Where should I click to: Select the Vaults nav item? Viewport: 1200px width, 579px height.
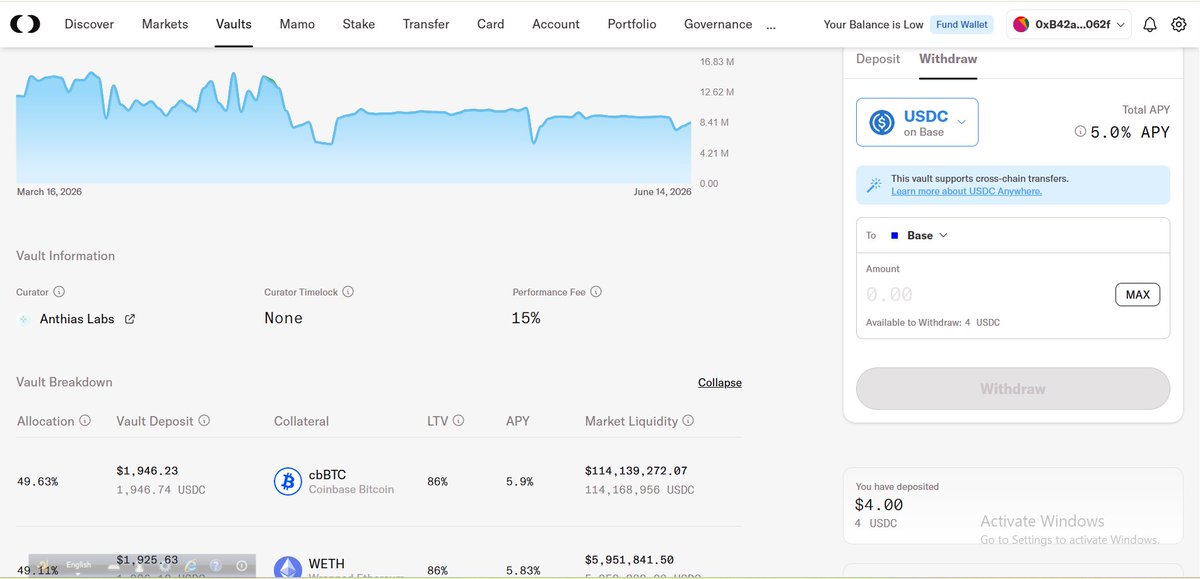click(x=234, y=24)
